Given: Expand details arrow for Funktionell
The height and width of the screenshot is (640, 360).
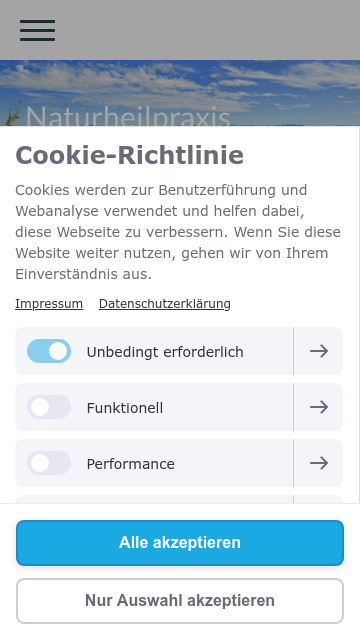Looking at the screenshot, I should pyautogui.click(x=318, y=407).
